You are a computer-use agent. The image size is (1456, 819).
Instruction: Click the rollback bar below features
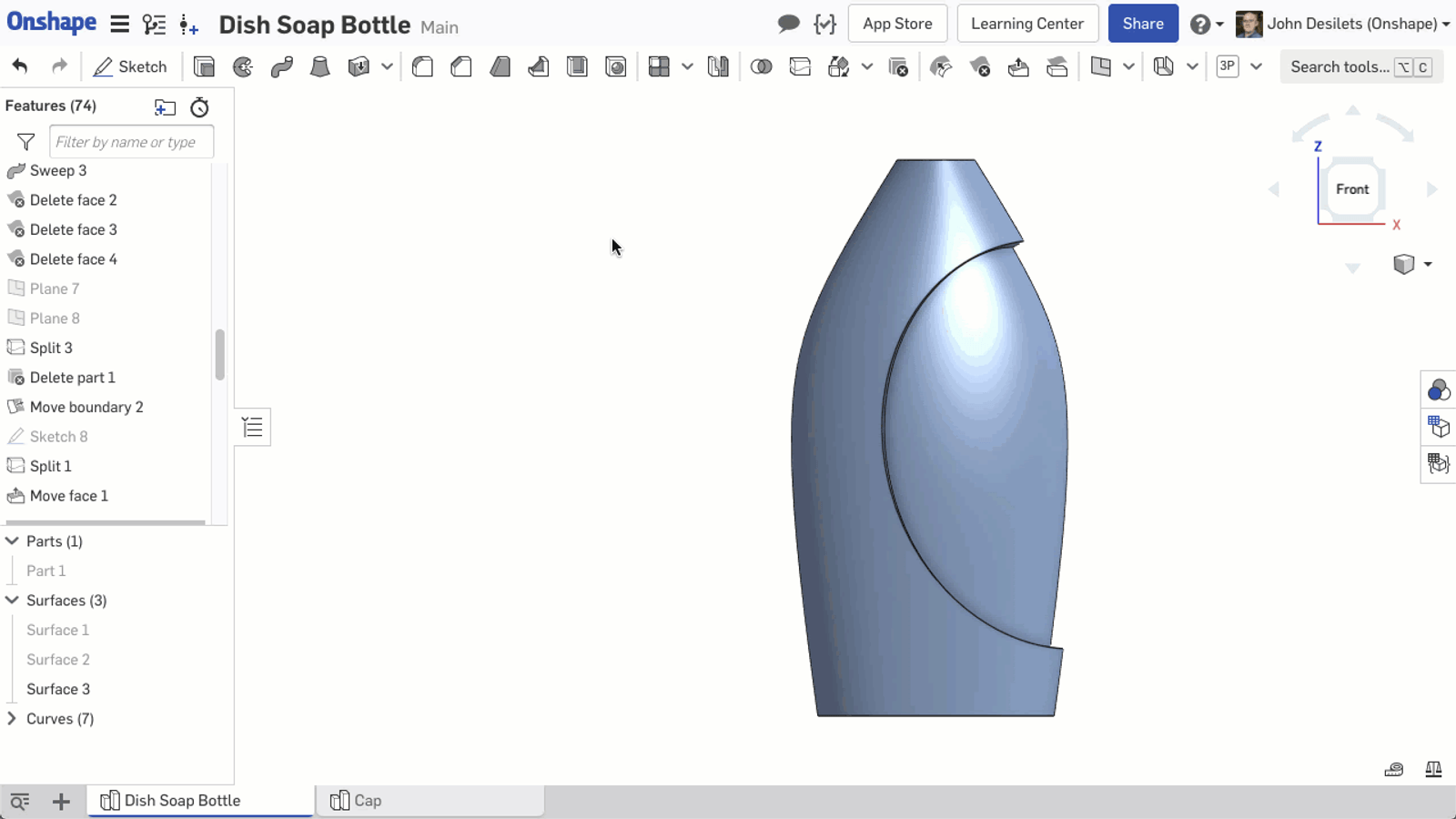coord(105,522)
